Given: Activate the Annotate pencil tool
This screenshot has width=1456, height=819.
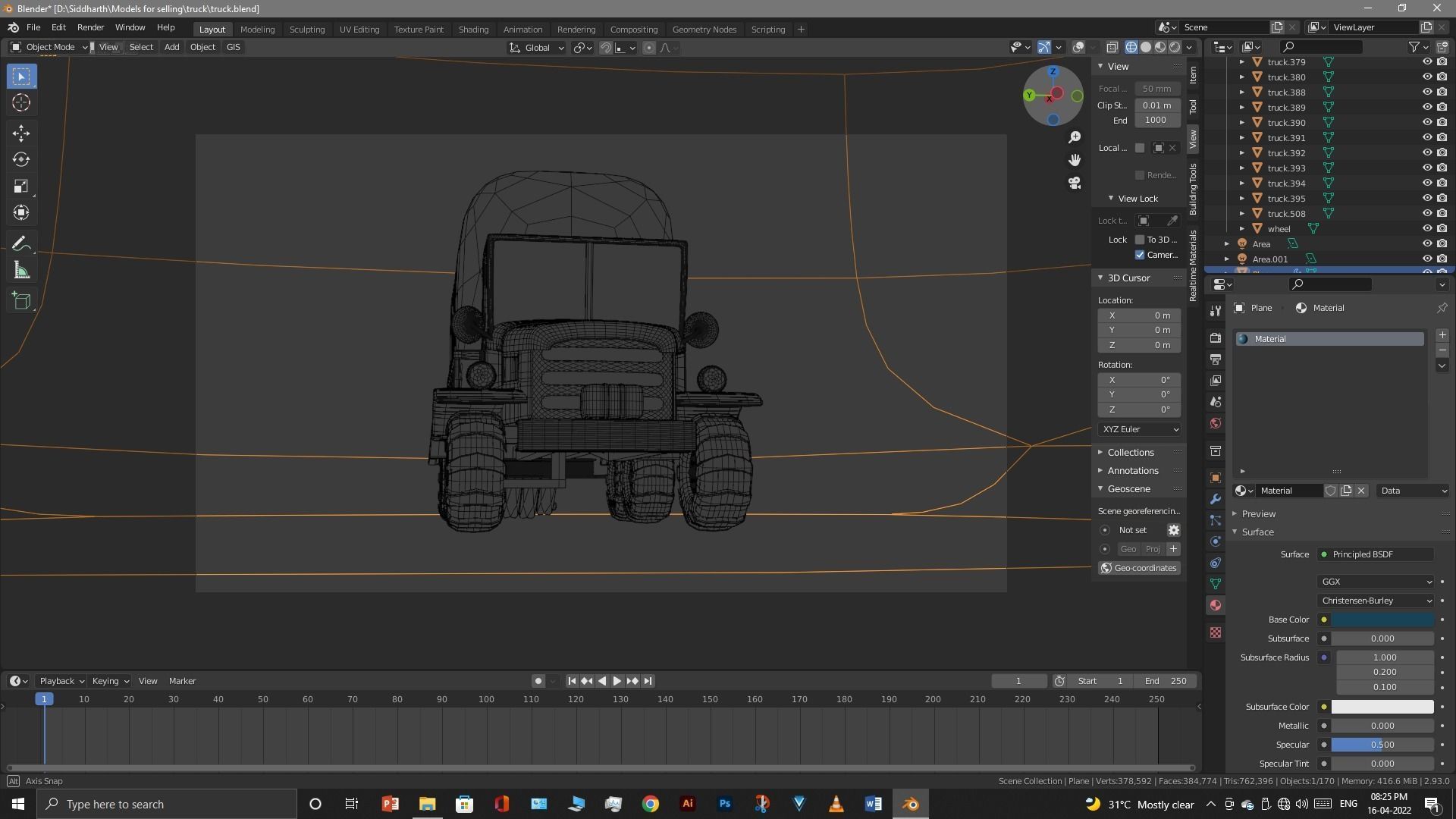Looking at the screenshot, I should click(x=21, y=243).
